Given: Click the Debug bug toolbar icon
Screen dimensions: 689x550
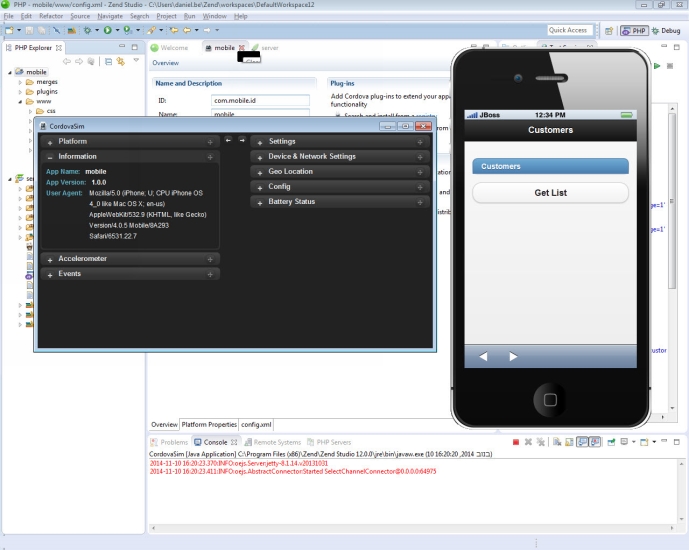Looking at the screenshot, I should click(x=87, y=30).
